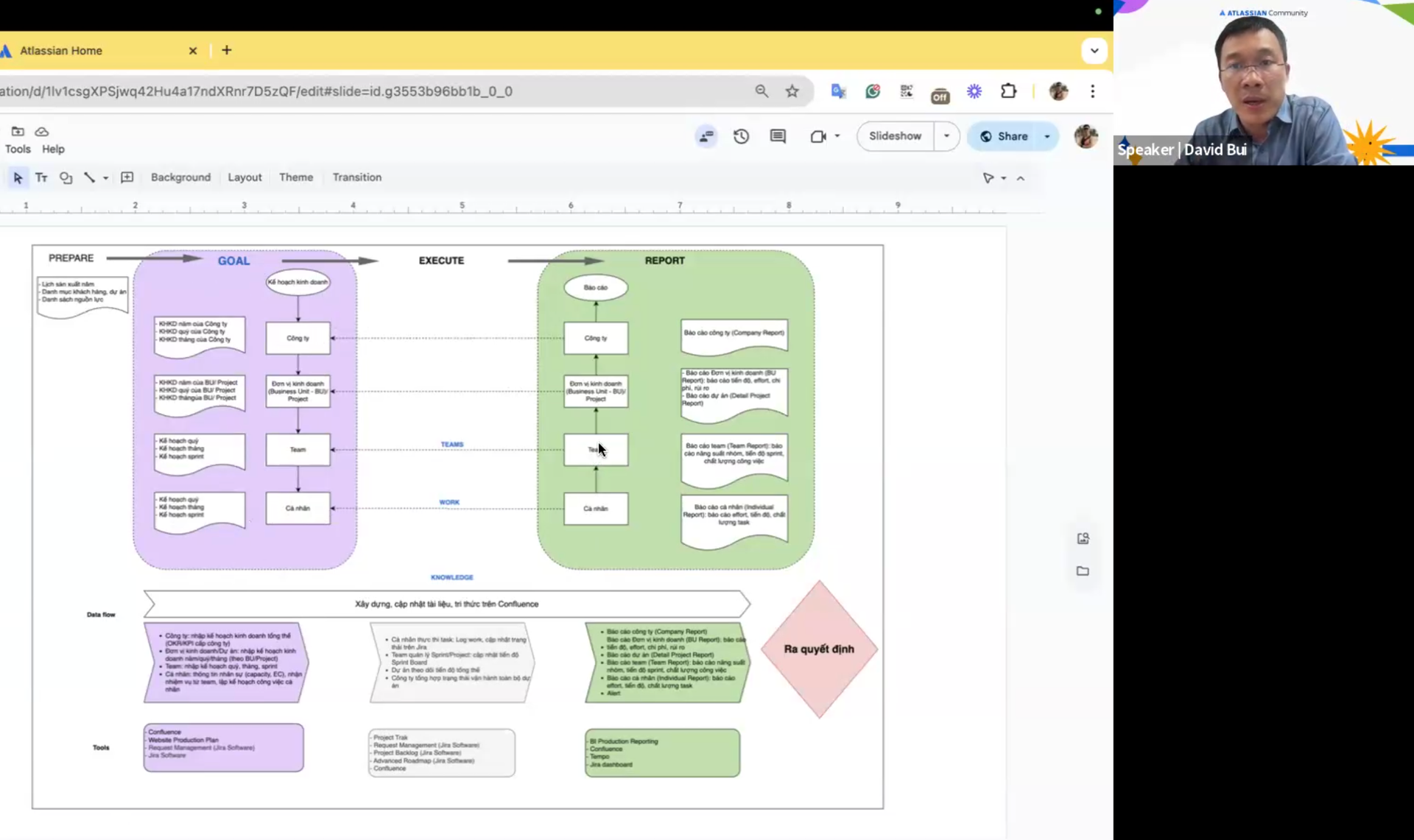Select the GOAL heading on slide
Image resolution: width=1414 pixels, height=840 pixels.
[x=233, y=261]
